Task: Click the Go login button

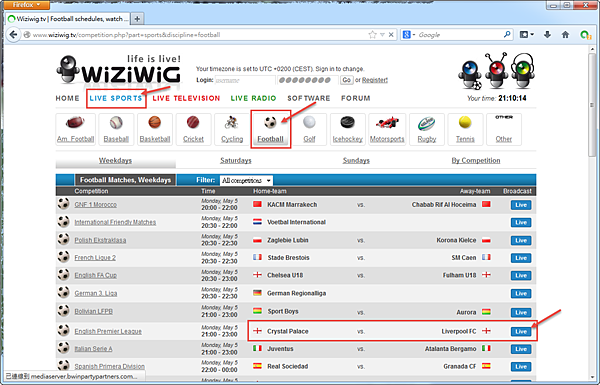Action: tap(346, 80)
